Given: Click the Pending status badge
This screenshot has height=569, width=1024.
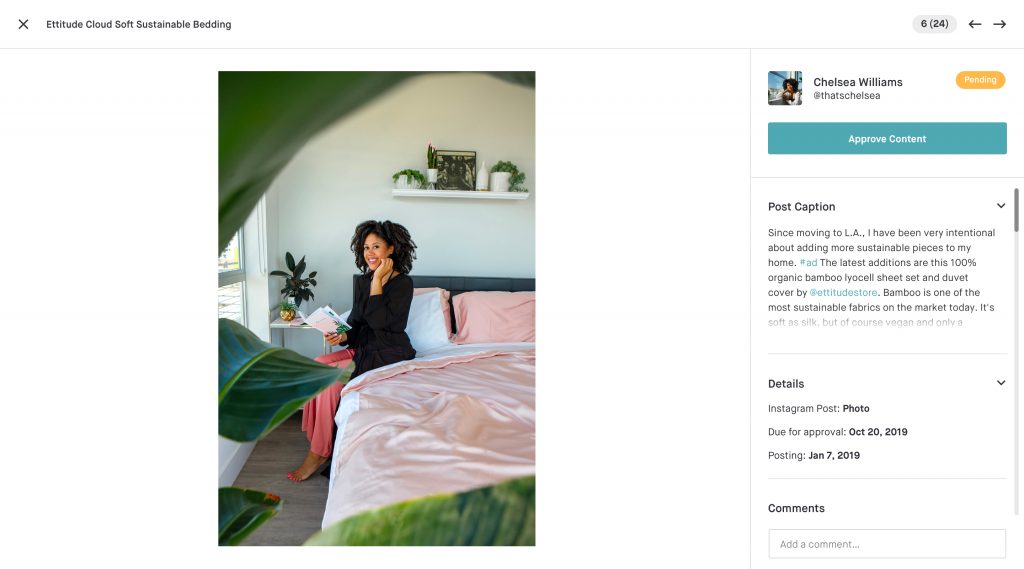Looking at the screenshot, I should tap(980, 80).
